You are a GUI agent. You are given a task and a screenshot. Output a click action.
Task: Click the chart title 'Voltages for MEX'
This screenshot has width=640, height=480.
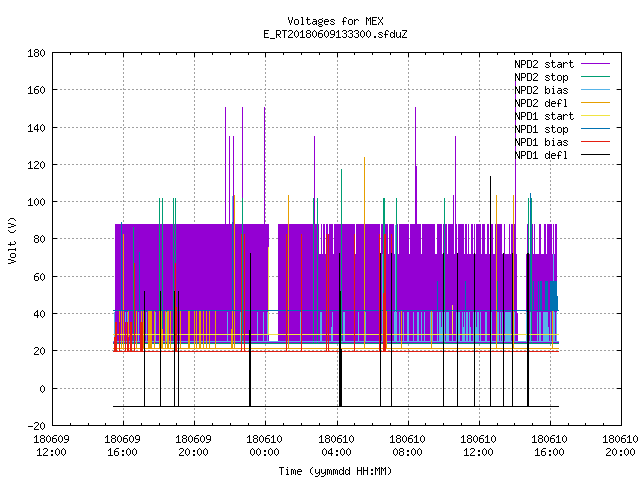[x=335, y=21]
